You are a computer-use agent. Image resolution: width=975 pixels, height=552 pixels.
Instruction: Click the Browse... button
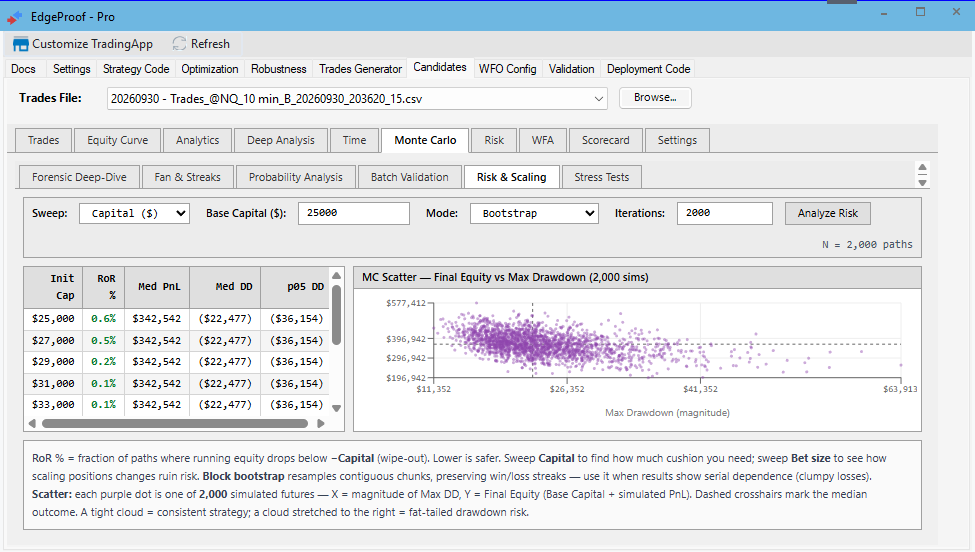click(x=655, y=98)
